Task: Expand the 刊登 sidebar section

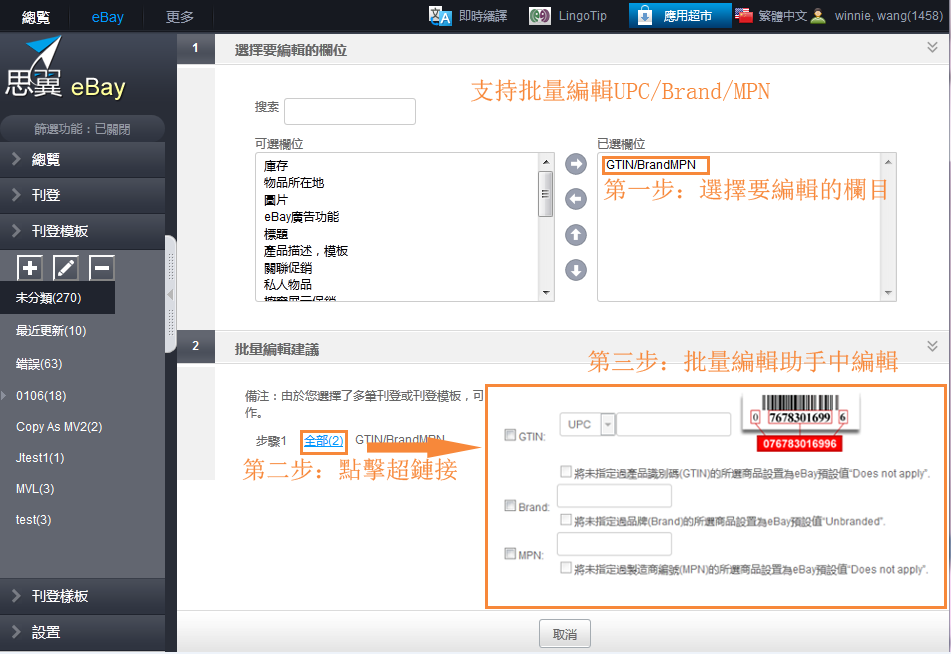Action: (82, 195)
